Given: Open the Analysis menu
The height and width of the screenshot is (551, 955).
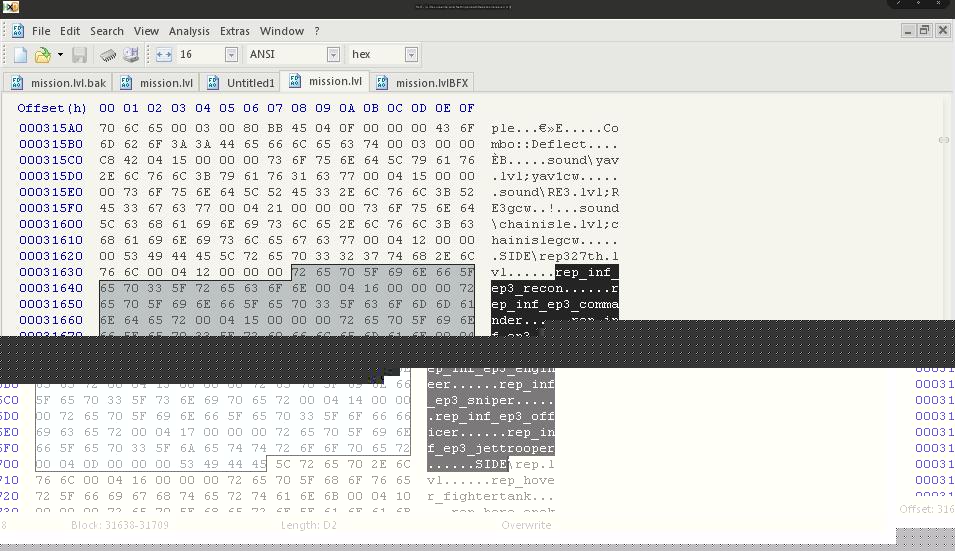Looking at the screenshot, I should pos(189,31).
